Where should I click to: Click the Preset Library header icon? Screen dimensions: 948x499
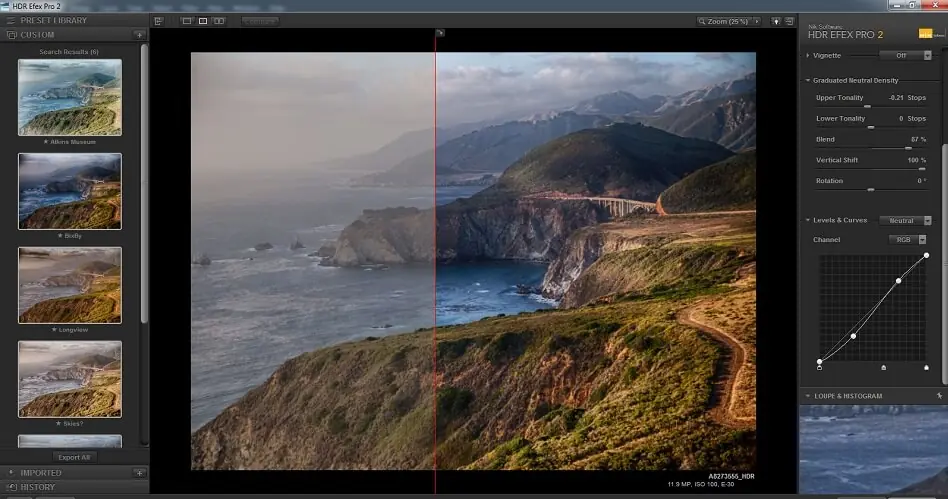pos(10,21)
